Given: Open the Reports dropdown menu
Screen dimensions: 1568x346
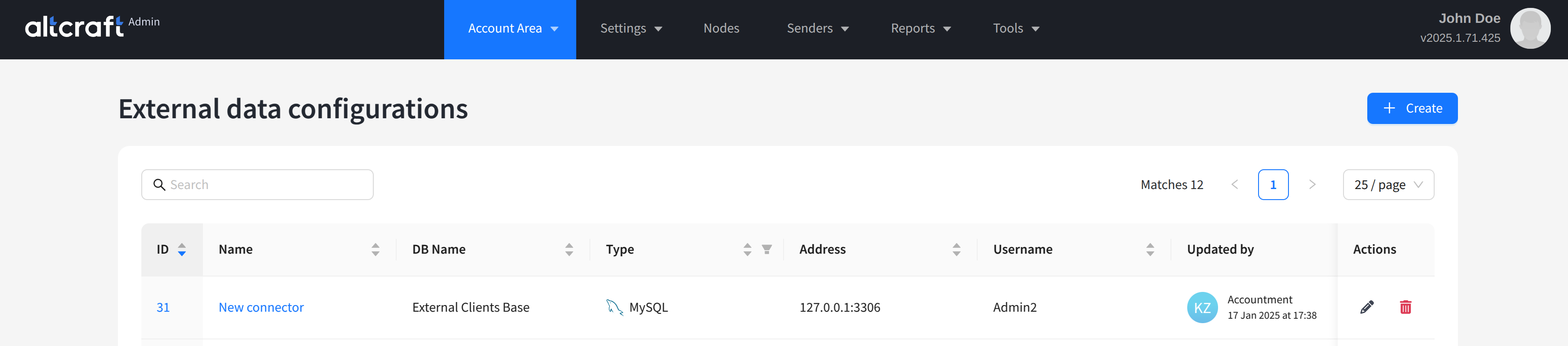Looking at the screenshot, I should [x=920, y=29].
